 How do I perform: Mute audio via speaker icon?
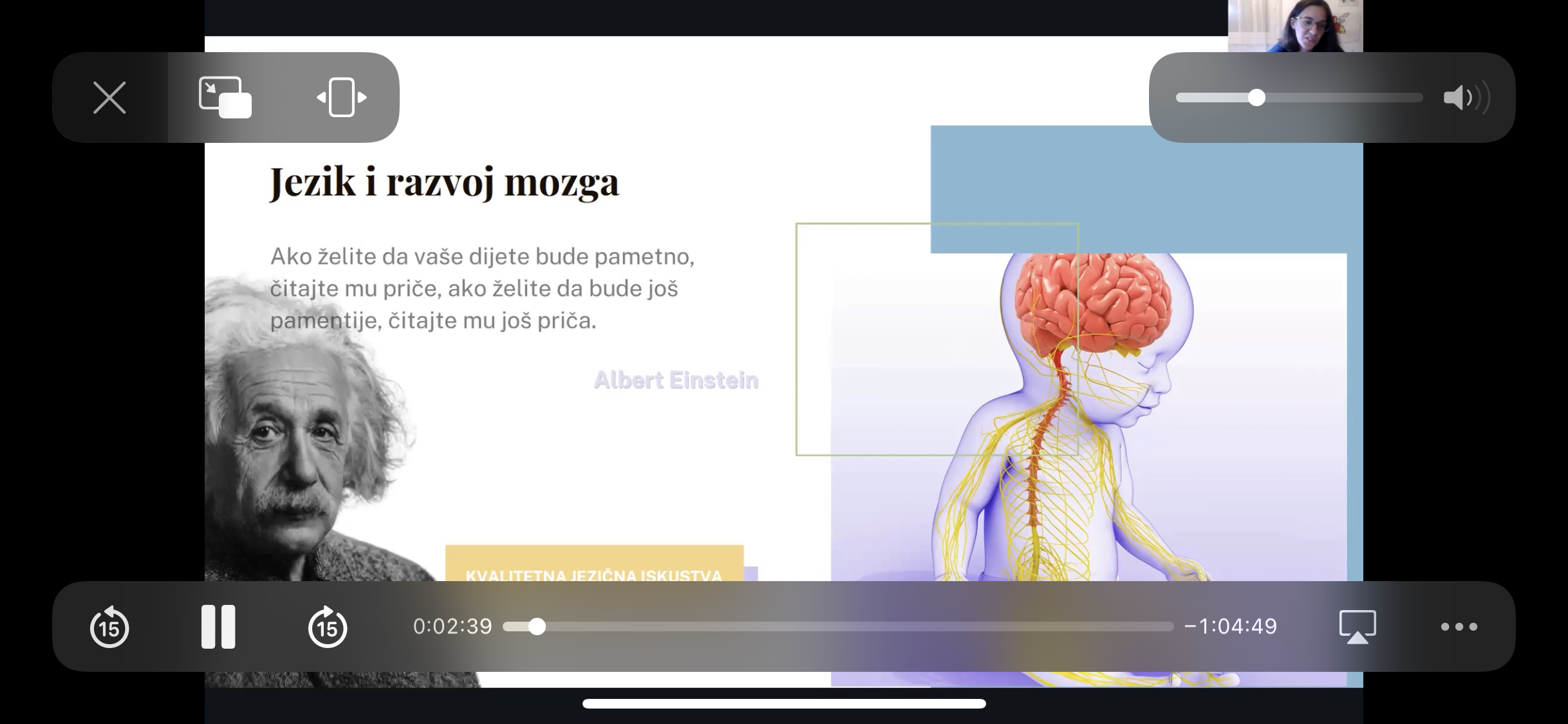pyautogui.click(x=1465, y=98)
